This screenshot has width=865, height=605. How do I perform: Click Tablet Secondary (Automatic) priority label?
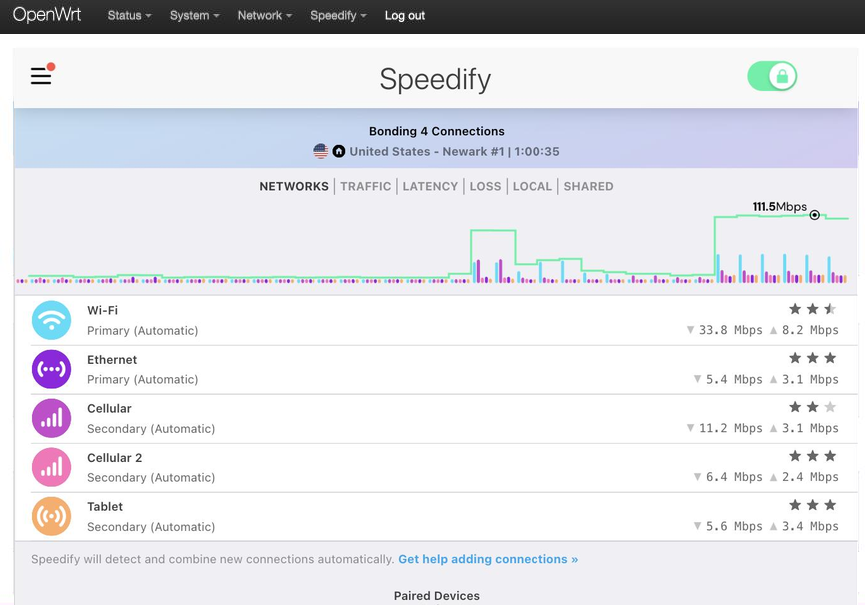tap(151, 527)
